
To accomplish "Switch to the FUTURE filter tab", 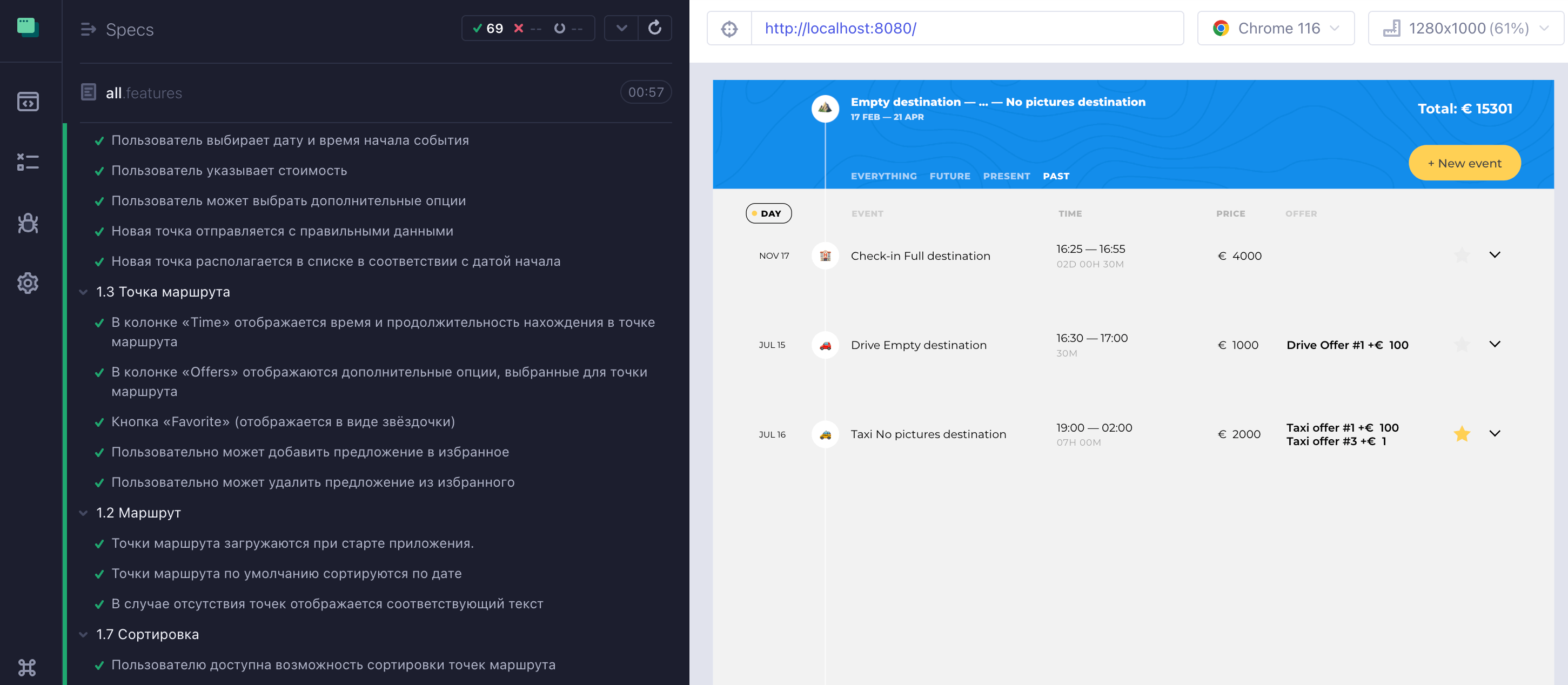I will click(949, 177).
